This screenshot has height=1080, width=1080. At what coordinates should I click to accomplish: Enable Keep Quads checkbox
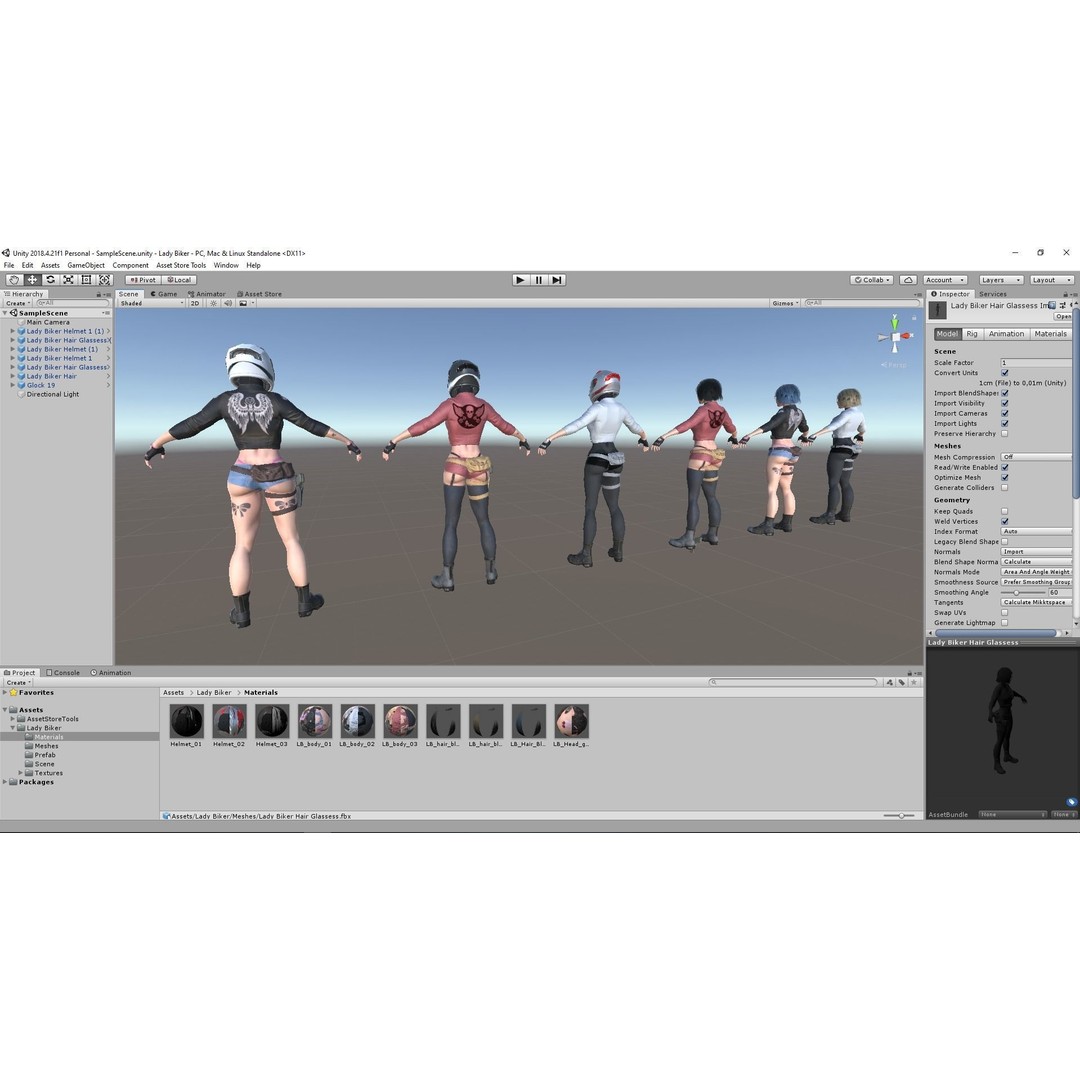point(1005,511)
